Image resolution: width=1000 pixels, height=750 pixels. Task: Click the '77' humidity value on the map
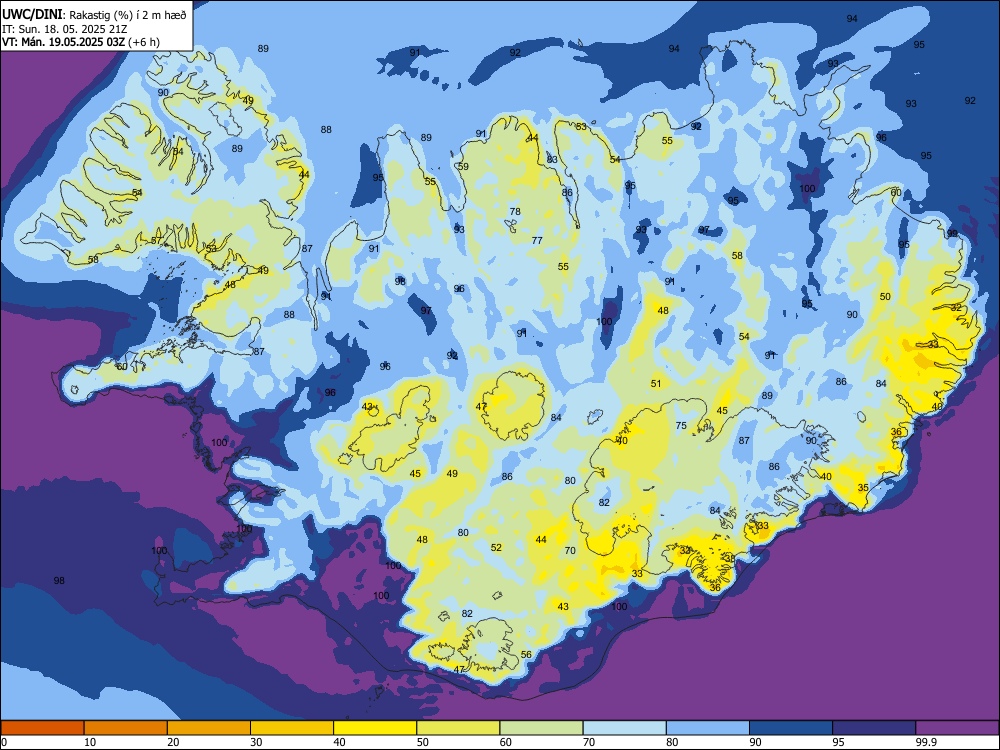pyautogui.click(x=537, y=240)
